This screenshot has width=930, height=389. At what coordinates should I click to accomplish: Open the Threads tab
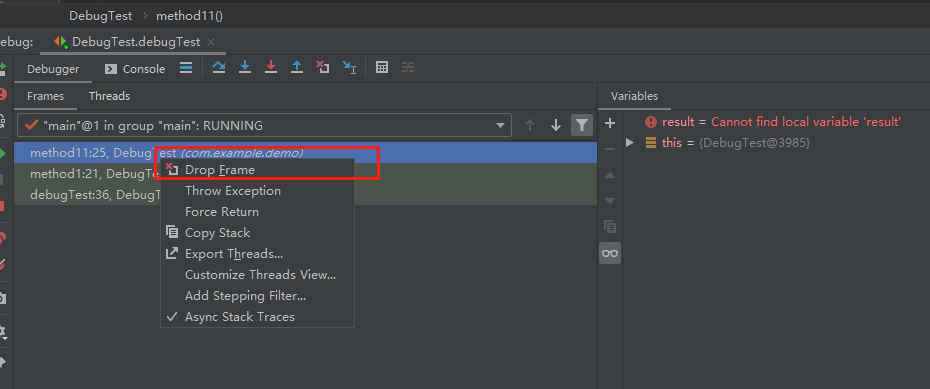point(109,96)
